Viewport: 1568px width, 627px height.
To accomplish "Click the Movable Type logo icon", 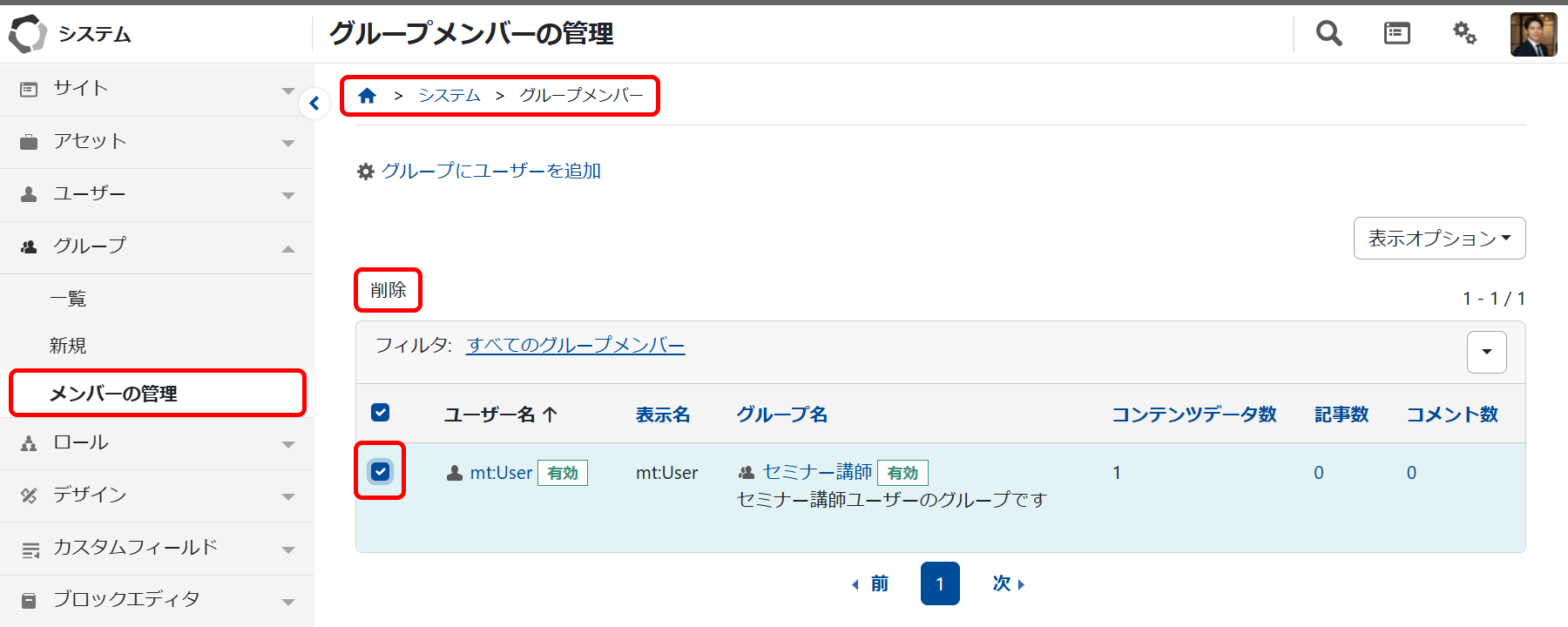I will (x=27, y=34).
